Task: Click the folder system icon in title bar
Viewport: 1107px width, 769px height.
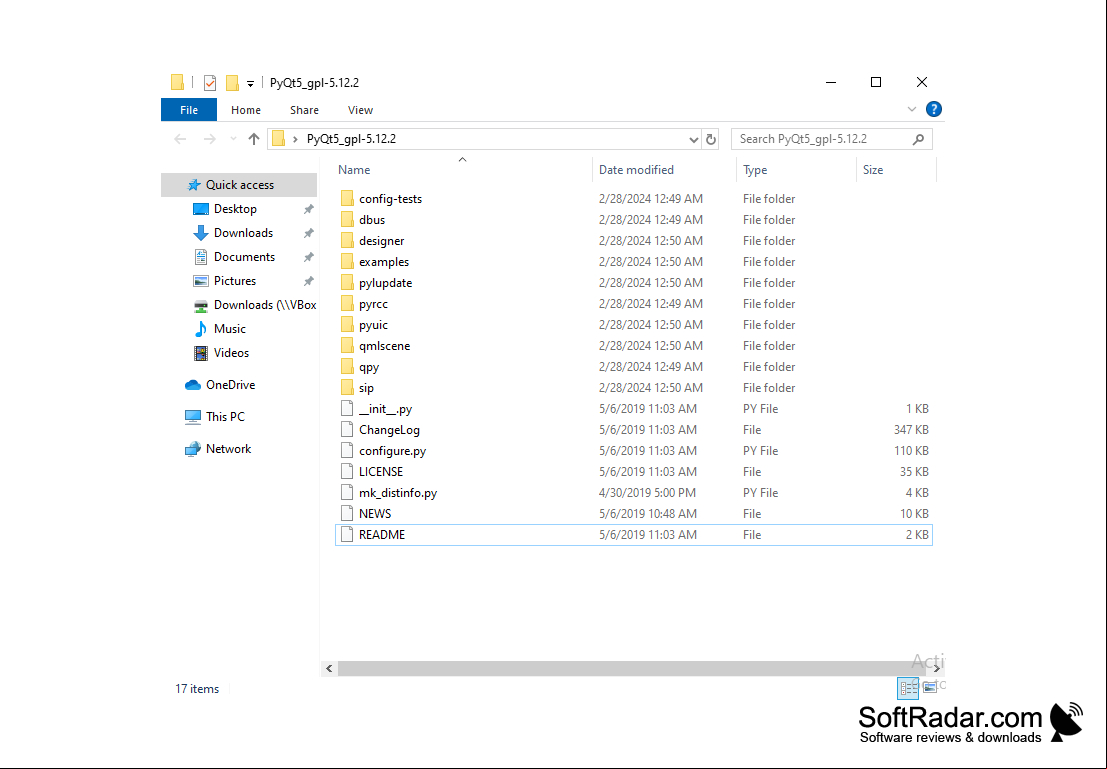Action: click(x=177, y=83)
